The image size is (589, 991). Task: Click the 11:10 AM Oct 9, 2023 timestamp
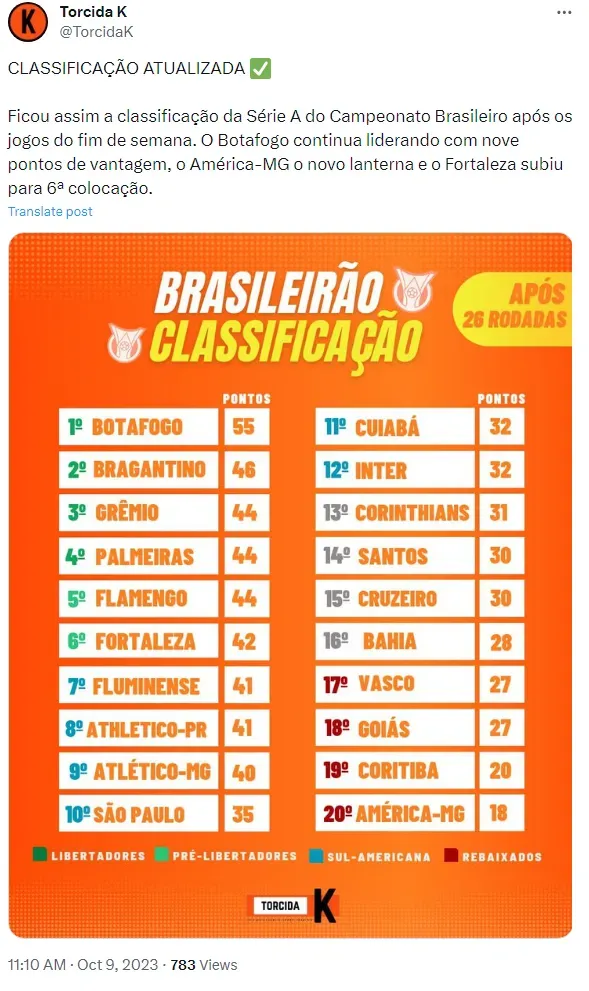click(83, 965)
